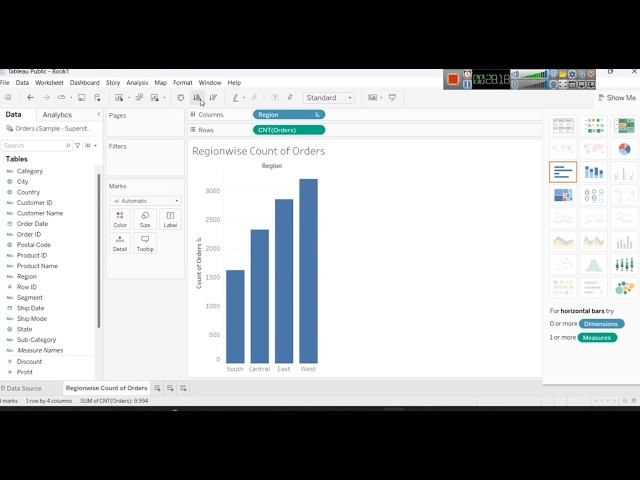The height and width of the screenshot is (480, 640).
Task: Click the new worksheet tab icon at bottom
Action: tap(157, 388)
